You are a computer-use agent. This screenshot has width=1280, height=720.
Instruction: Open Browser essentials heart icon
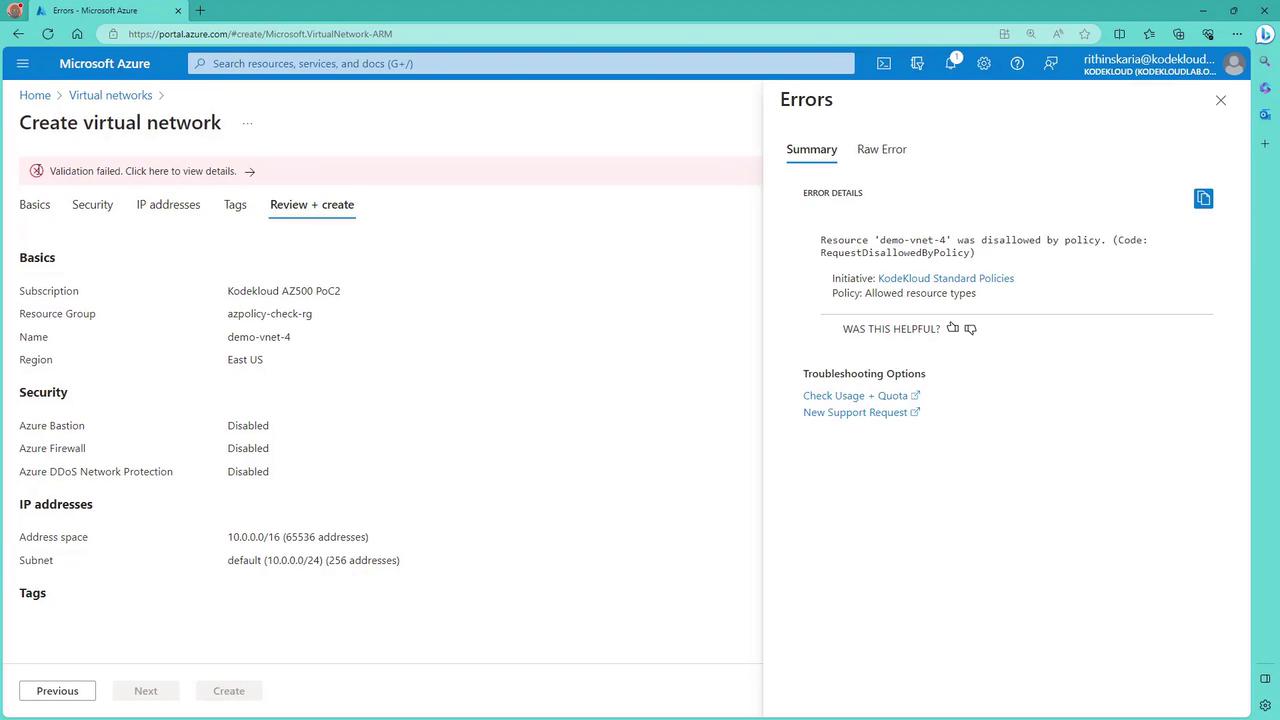pos(1207,34)
